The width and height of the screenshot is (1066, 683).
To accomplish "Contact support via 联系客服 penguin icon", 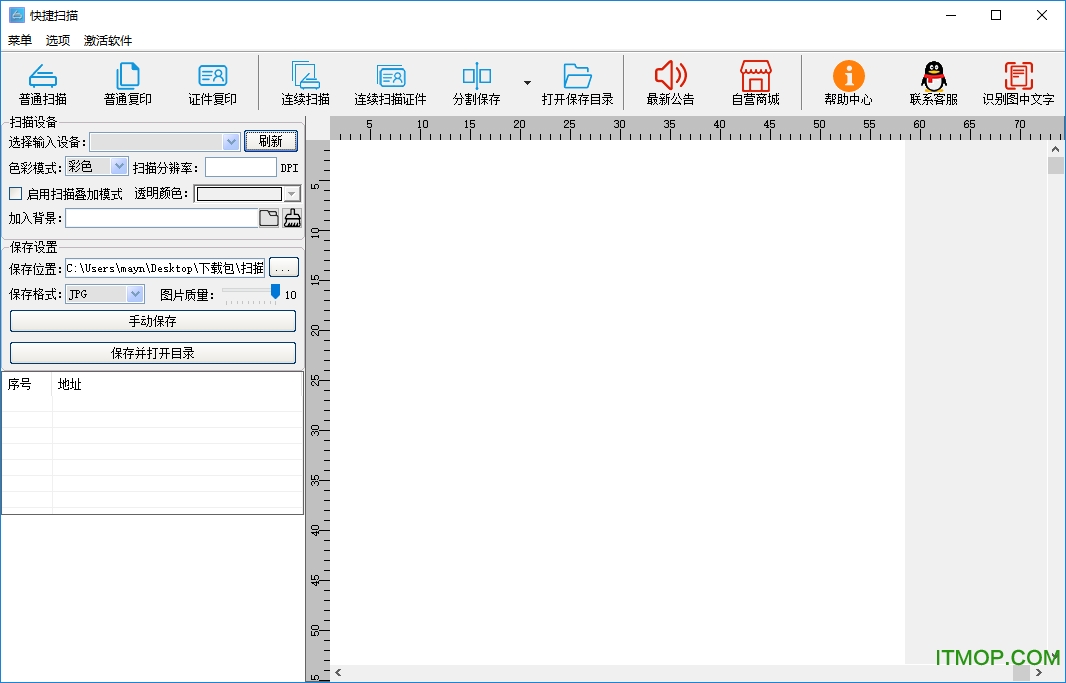I will coord(933,76).
